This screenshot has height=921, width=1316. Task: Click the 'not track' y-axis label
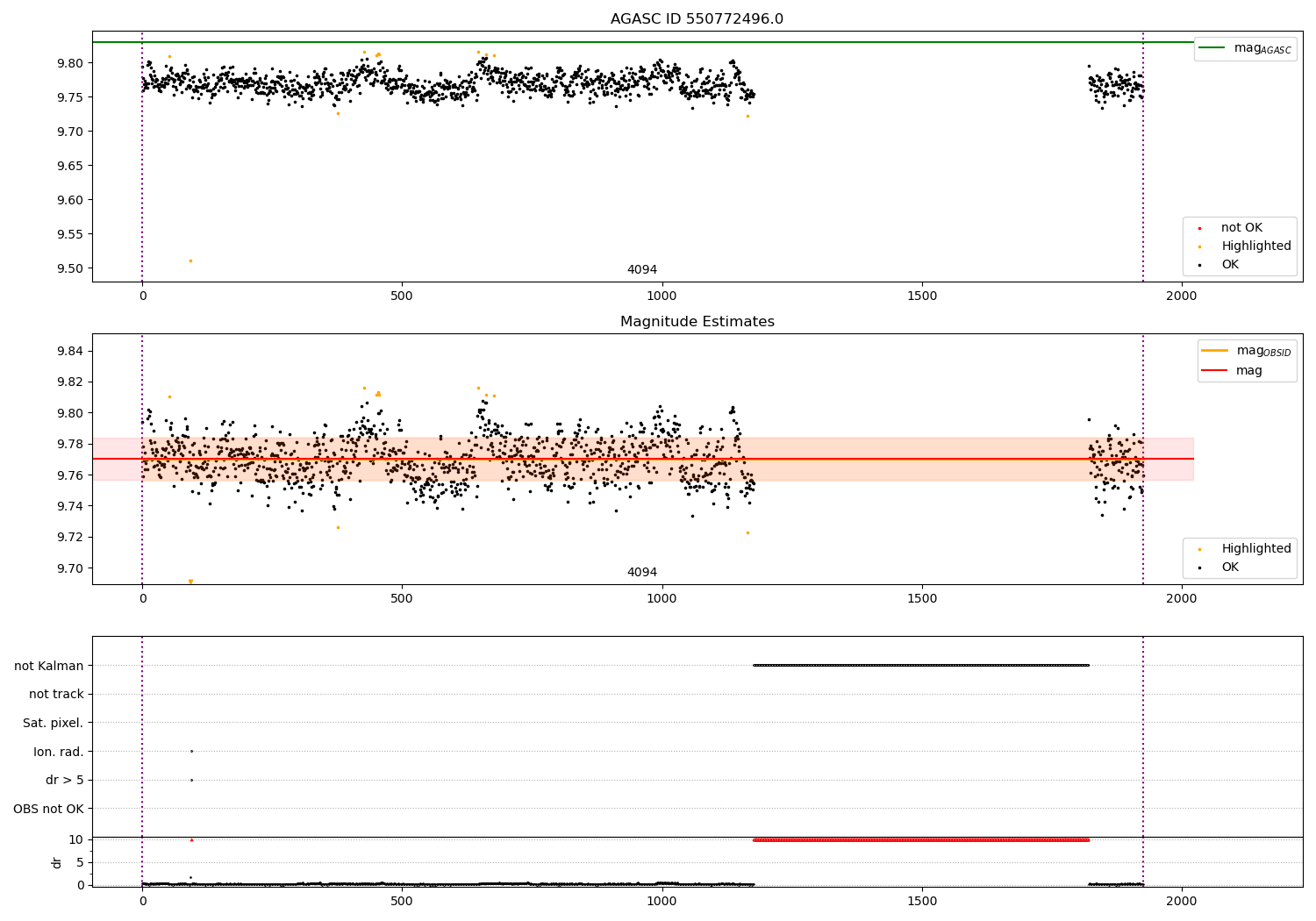click(56, 694)
